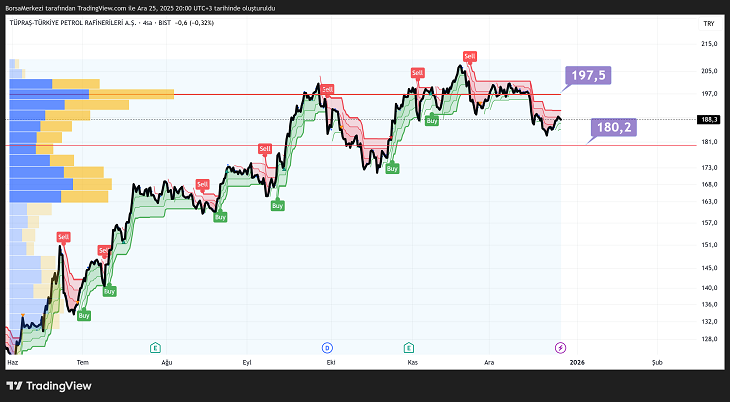Click the TÜPRAŞ symbol title text
Viewport: 730px width, 402px height.
tap(71, 21)
